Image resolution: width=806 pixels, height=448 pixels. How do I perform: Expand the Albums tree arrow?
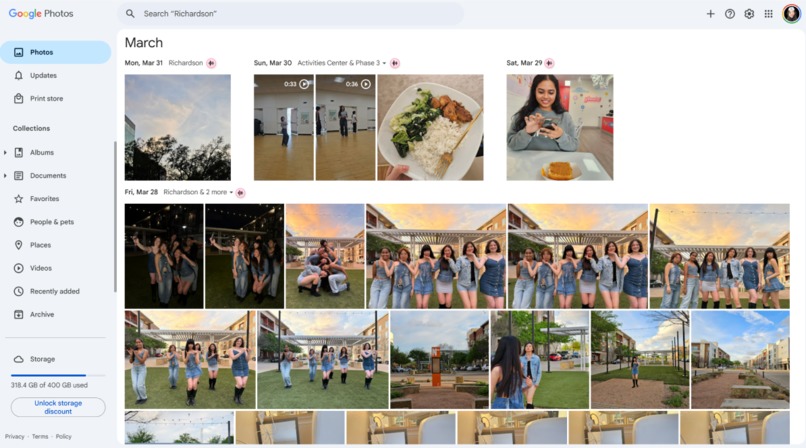tap(5, 153)
